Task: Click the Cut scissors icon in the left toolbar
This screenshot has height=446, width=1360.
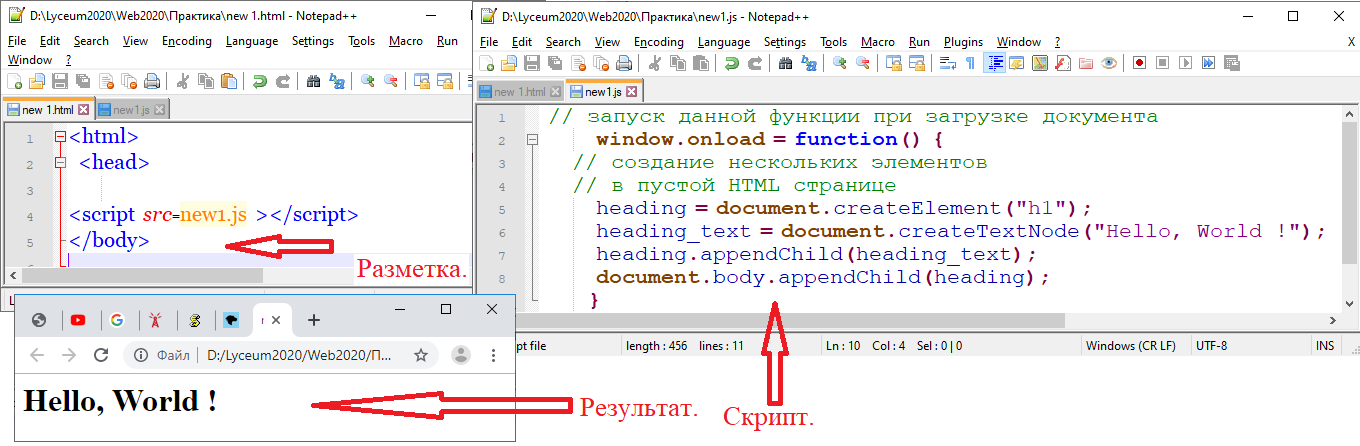Action: point(183,82)
